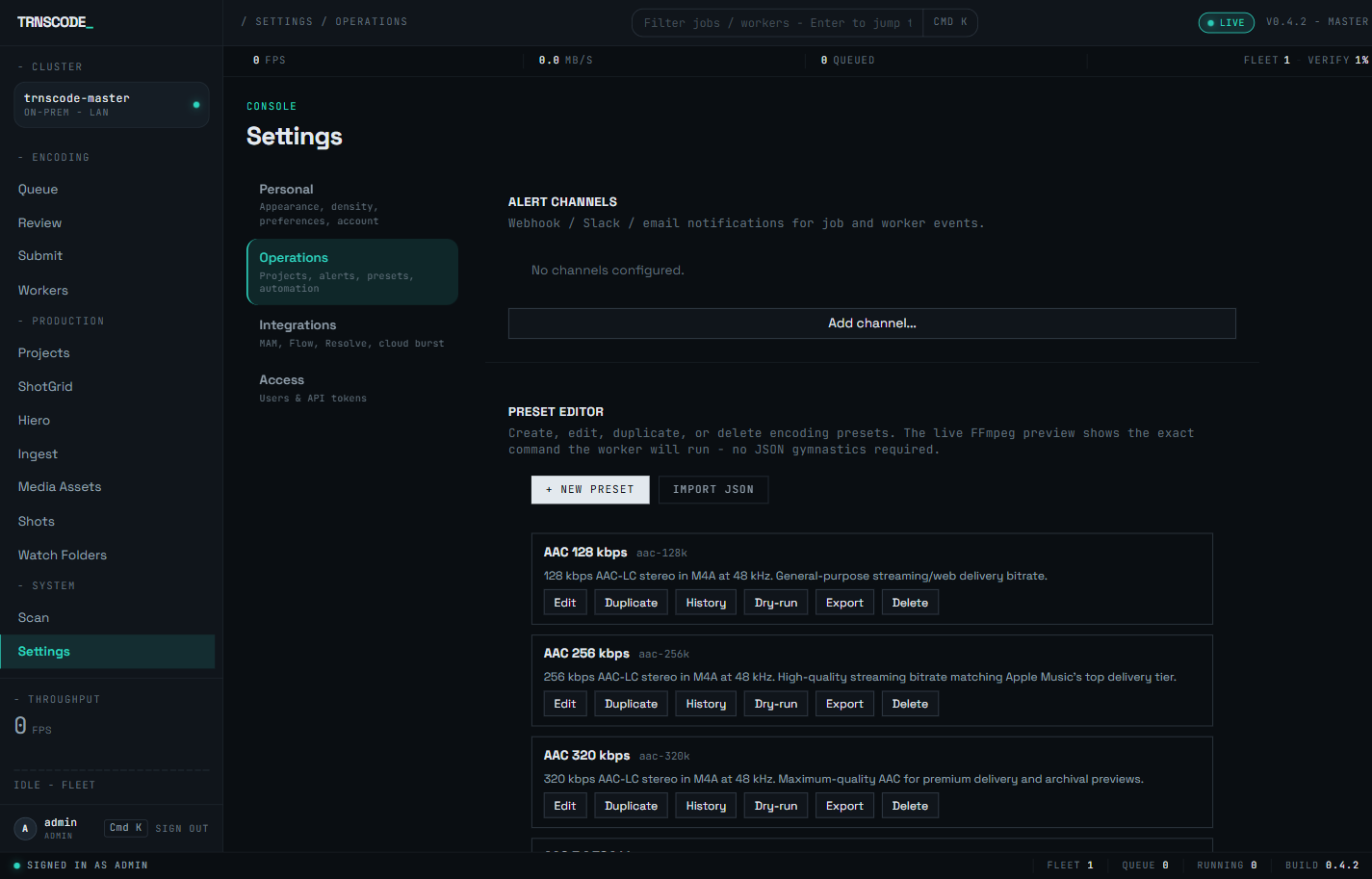Export the AAC 320 kbps preset
Screen dimensions: 1372x879
coord(844,806)
